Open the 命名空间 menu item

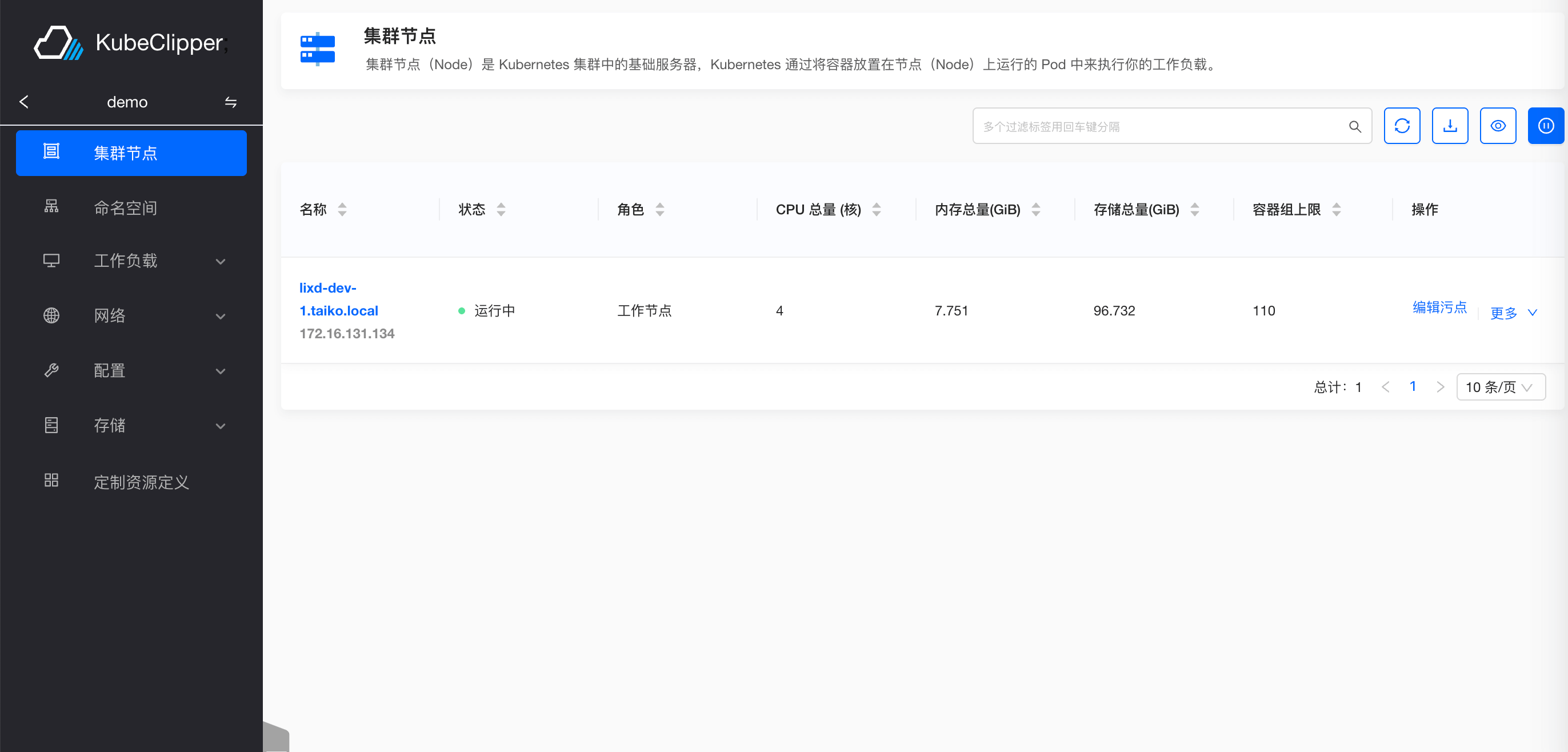(125, 208)
